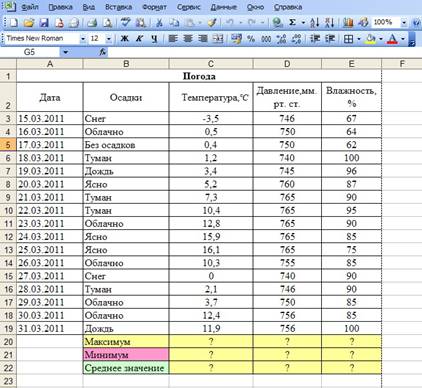Screen dimensions: 422x388
Task: Select the Format Painter brush icon
Action: tap(212, 23)
